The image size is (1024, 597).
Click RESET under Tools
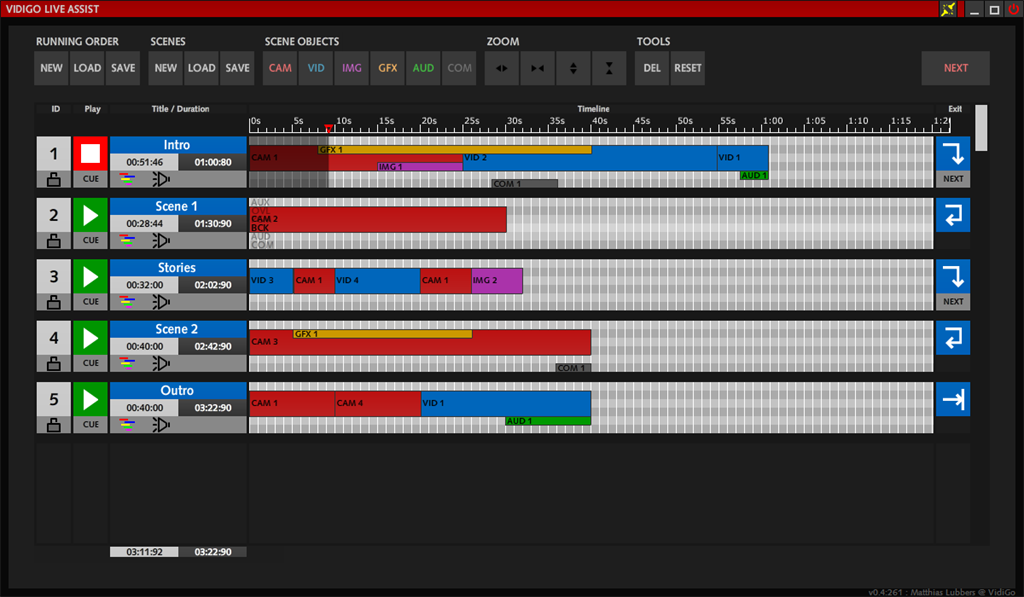pyautogui.click(x=687, y=68)
